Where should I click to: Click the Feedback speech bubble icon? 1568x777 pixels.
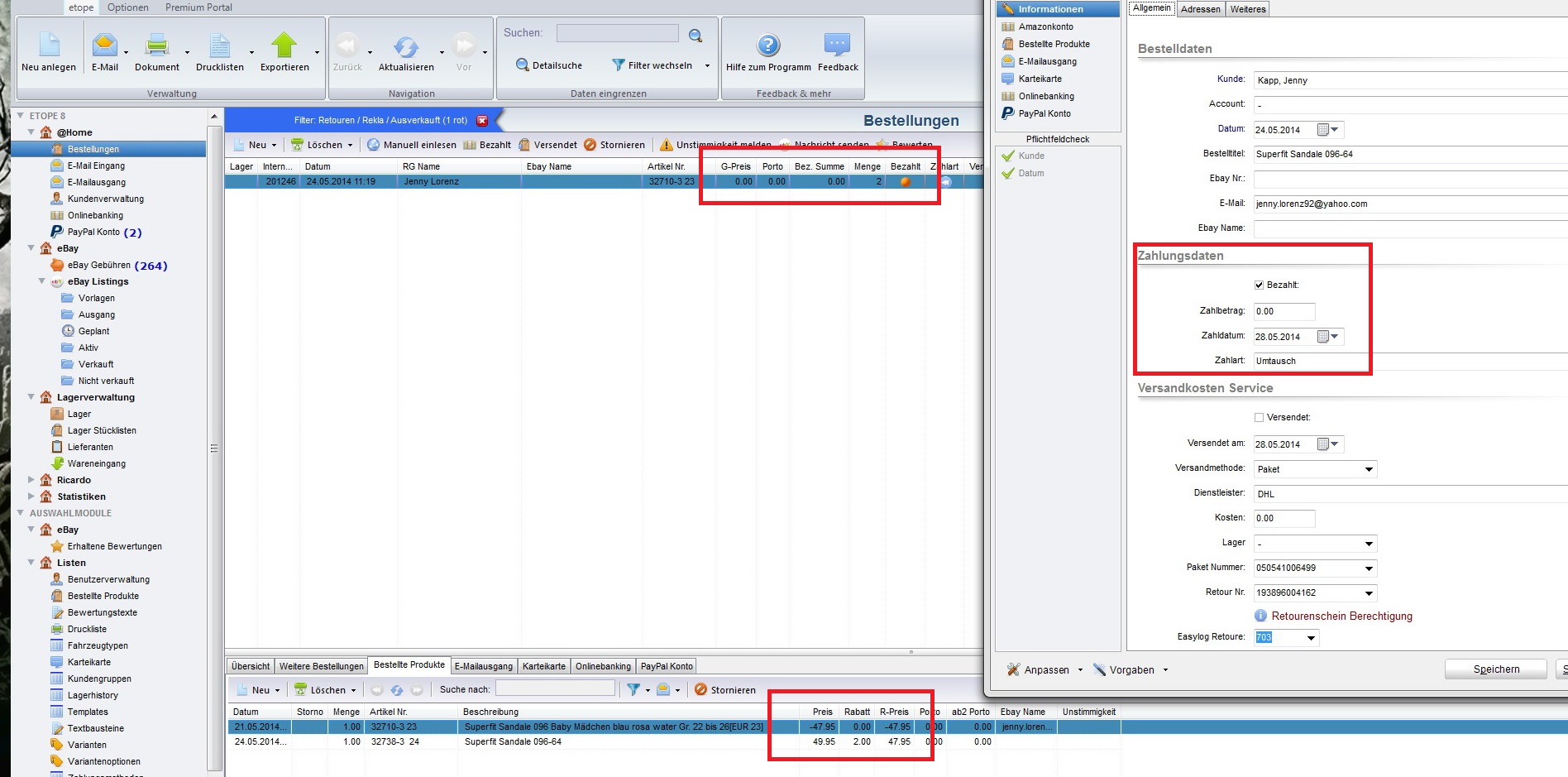pyautogui.click(x=837, y=45)
